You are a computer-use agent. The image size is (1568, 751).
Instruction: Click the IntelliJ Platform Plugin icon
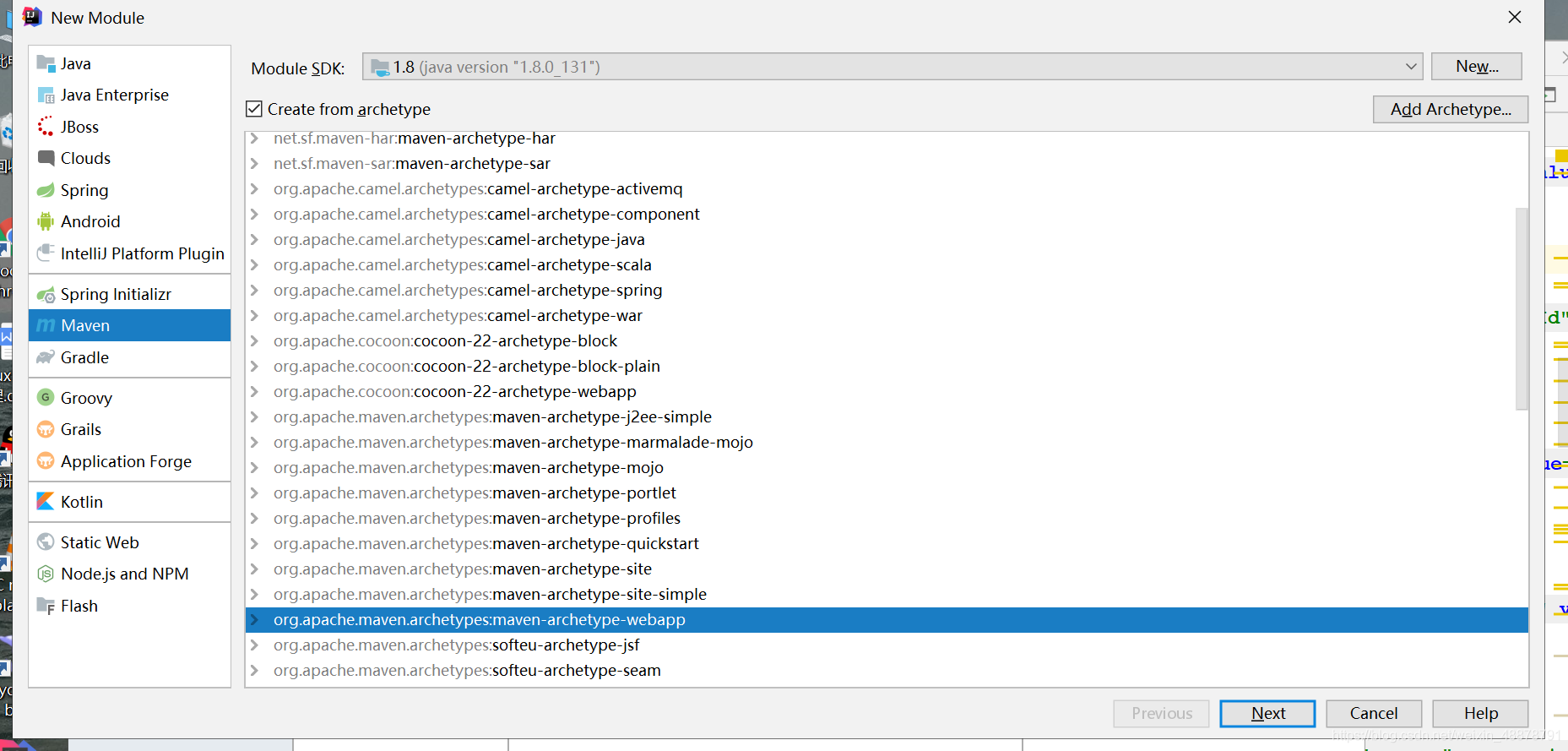click(46, 253)
